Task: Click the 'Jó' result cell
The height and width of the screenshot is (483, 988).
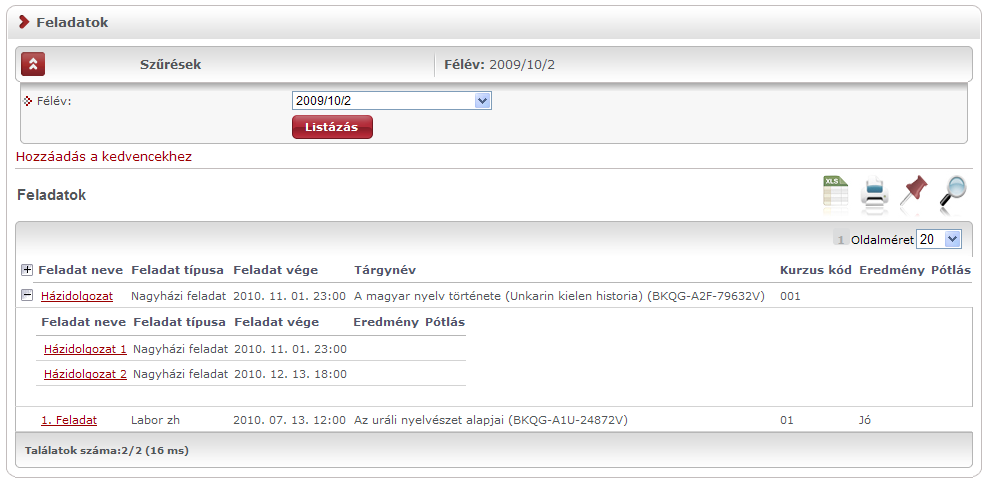Action: [864, 420]
